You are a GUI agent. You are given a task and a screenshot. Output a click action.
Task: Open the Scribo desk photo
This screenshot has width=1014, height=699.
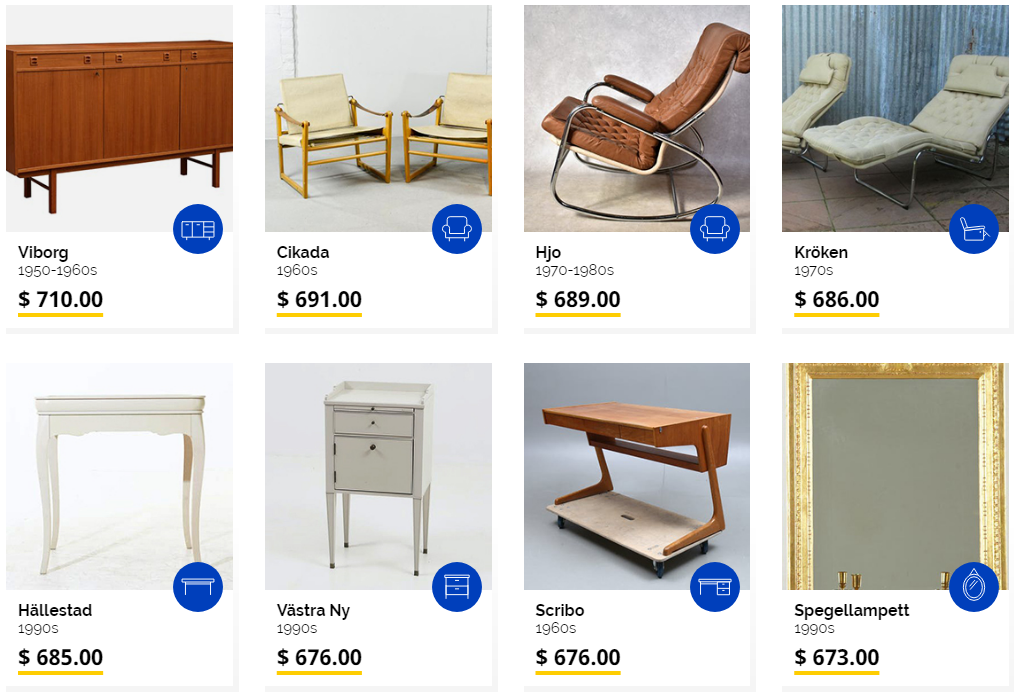[x=637, y=476]
